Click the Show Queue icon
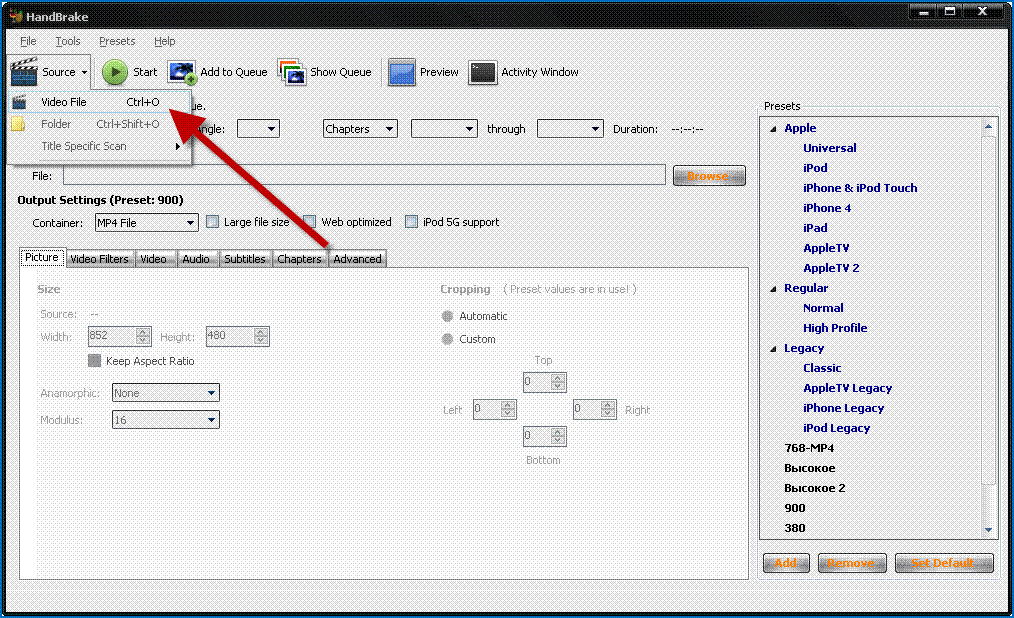 pyautogui.click(x=292, y=72)
